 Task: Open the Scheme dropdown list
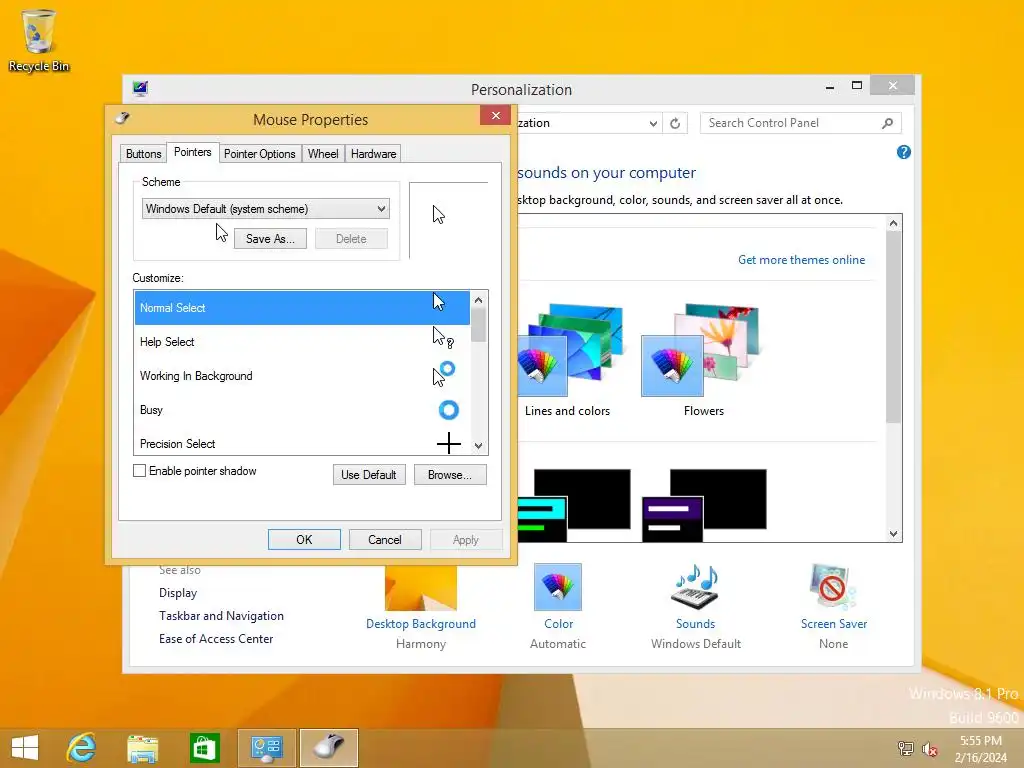click(x=265, y=209)
